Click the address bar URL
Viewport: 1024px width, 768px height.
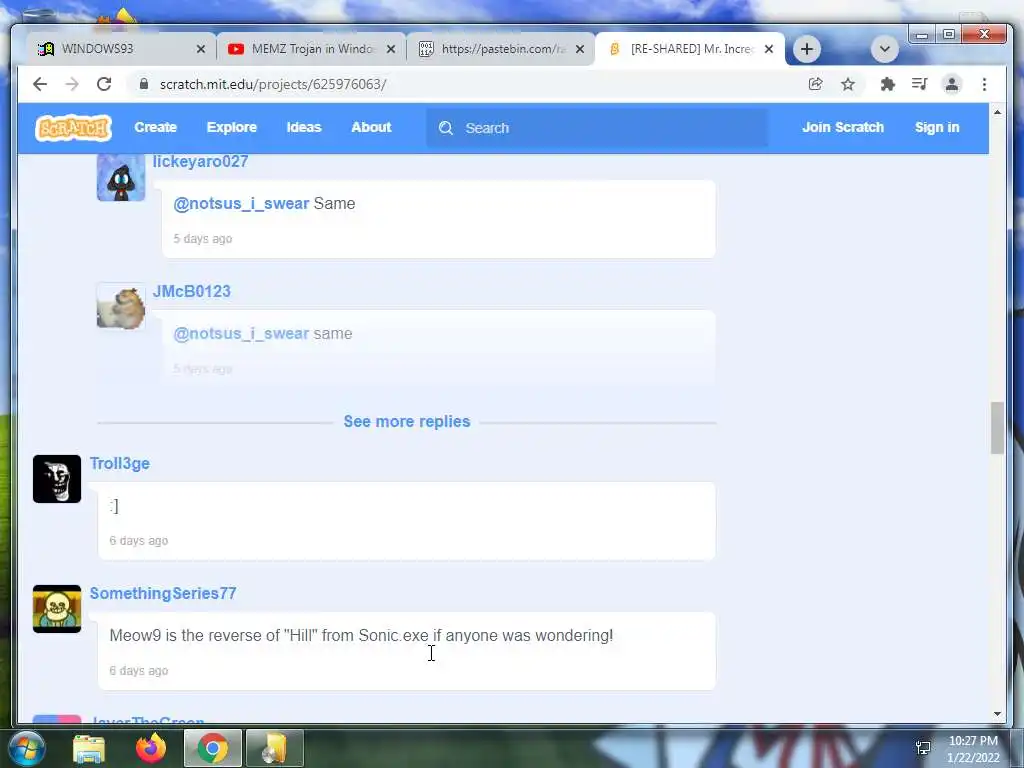[x=273, y=84]
